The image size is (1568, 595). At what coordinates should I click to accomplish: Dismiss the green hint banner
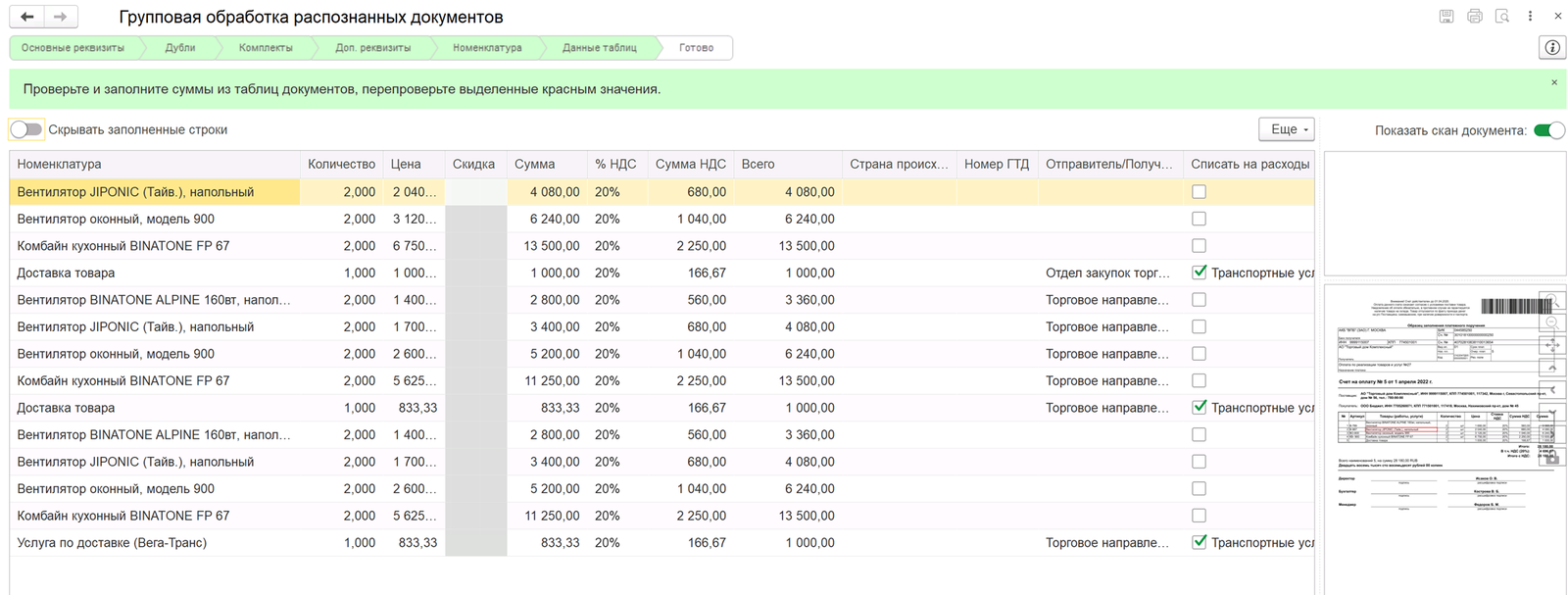[1554, 82]
